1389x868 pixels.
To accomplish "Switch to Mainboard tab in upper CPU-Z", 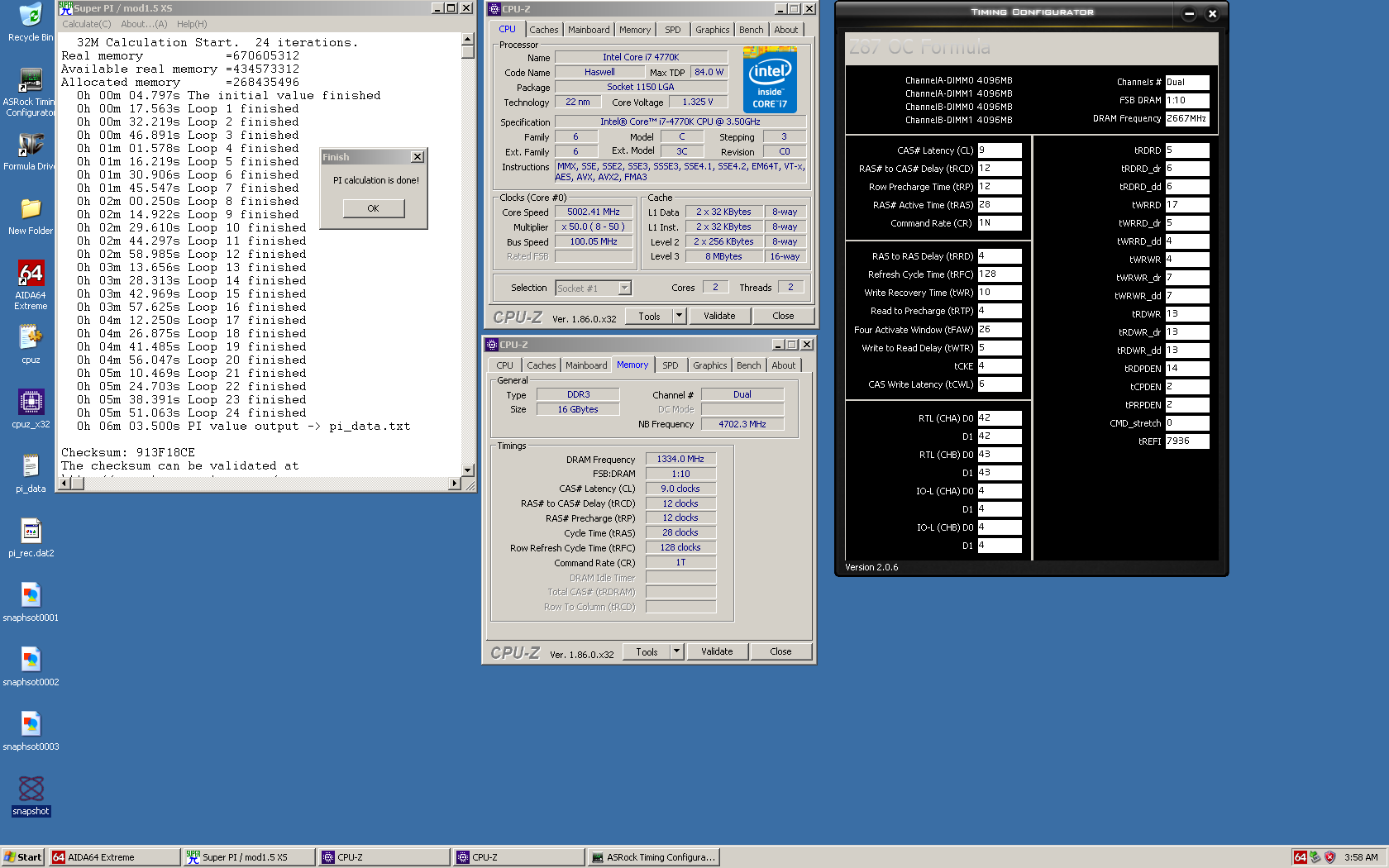I will (x=589, y=30).
